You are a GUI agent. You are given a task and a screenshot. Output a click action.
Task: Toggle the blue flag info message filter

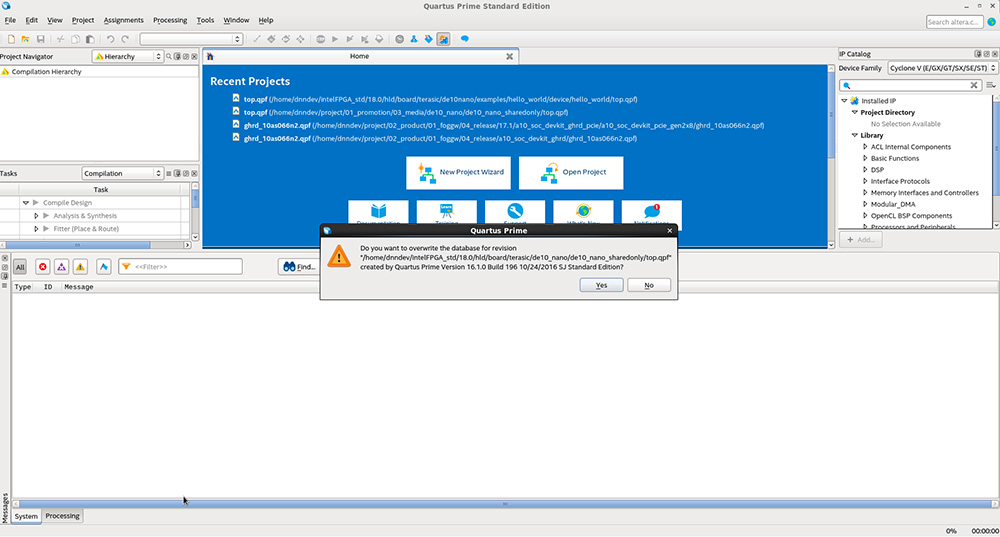tap(104, 267)
